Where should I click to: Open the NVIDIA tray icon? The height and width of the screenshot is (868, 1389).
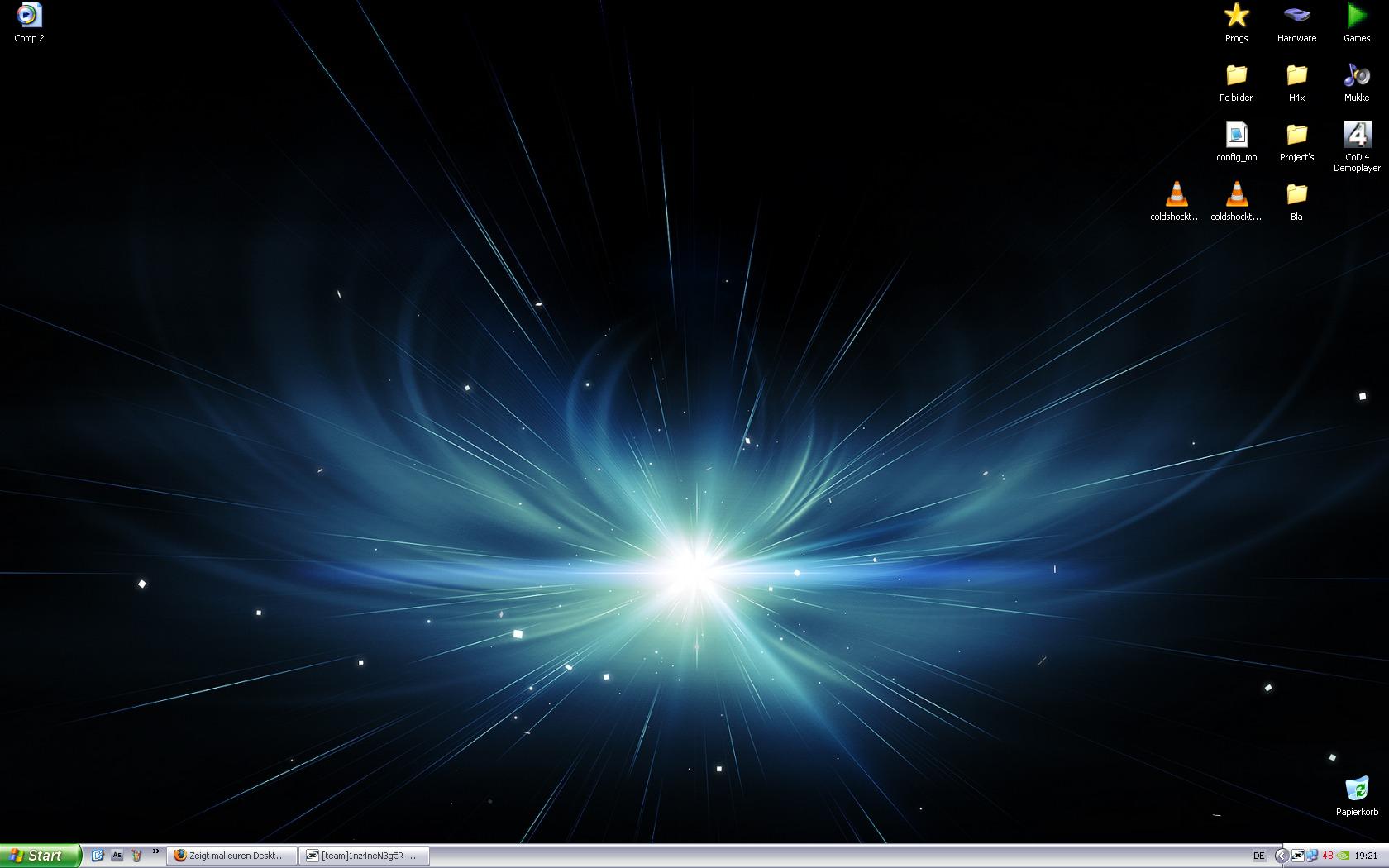[x=1343, y=856]
